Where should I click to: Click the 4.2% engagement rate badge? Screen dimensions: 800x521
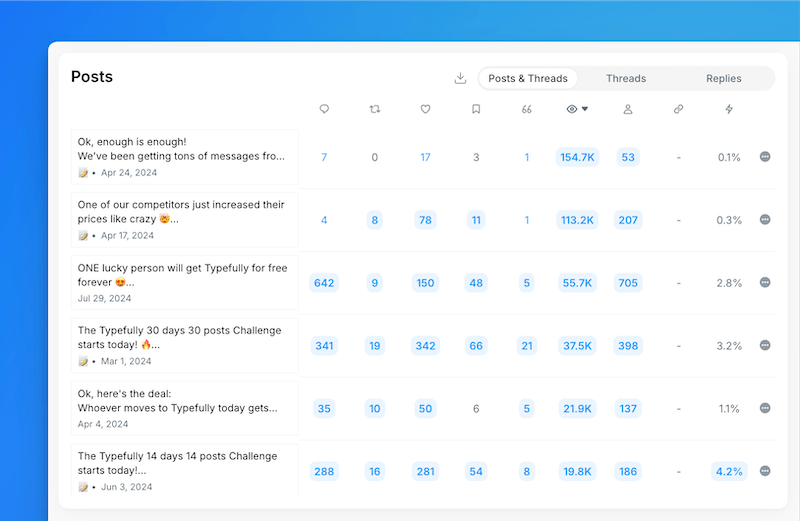(729, 471)
